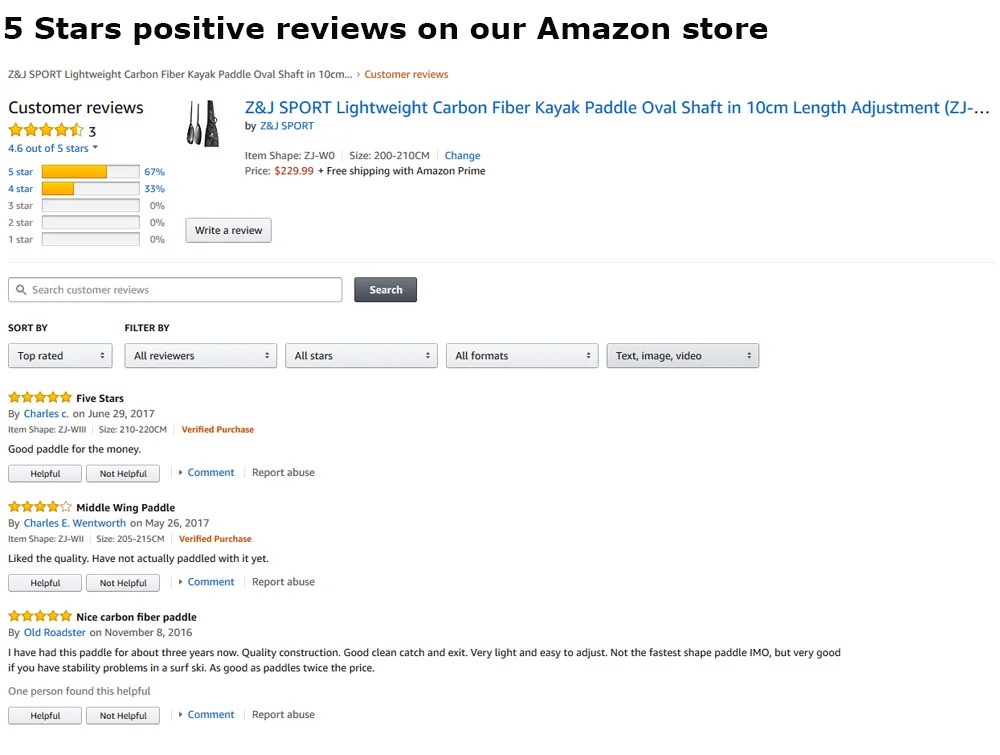Mark Old Roadster review as Not Helpful
Screen dimensions: 1000x755
click(122, 715)
